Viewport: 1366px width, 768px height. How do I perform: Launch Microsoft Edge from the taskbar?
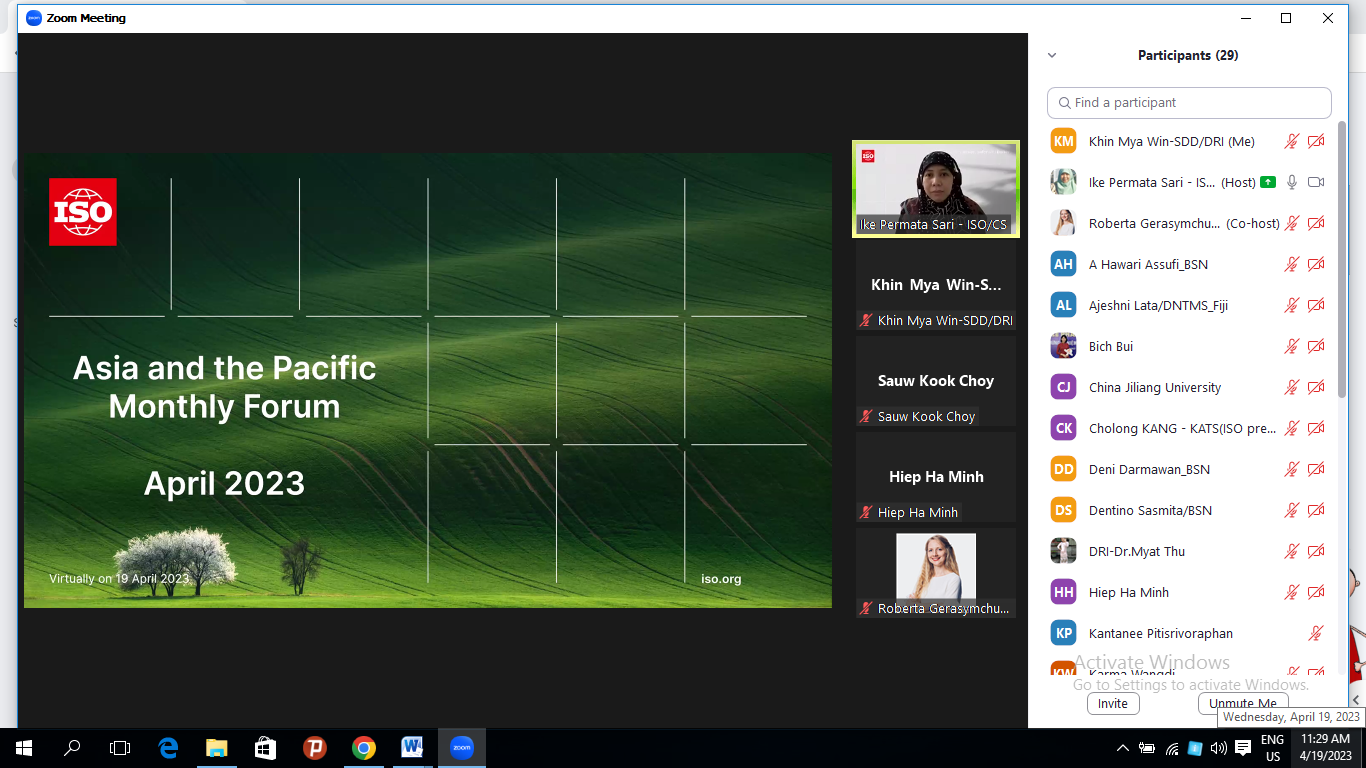[168, 748]
